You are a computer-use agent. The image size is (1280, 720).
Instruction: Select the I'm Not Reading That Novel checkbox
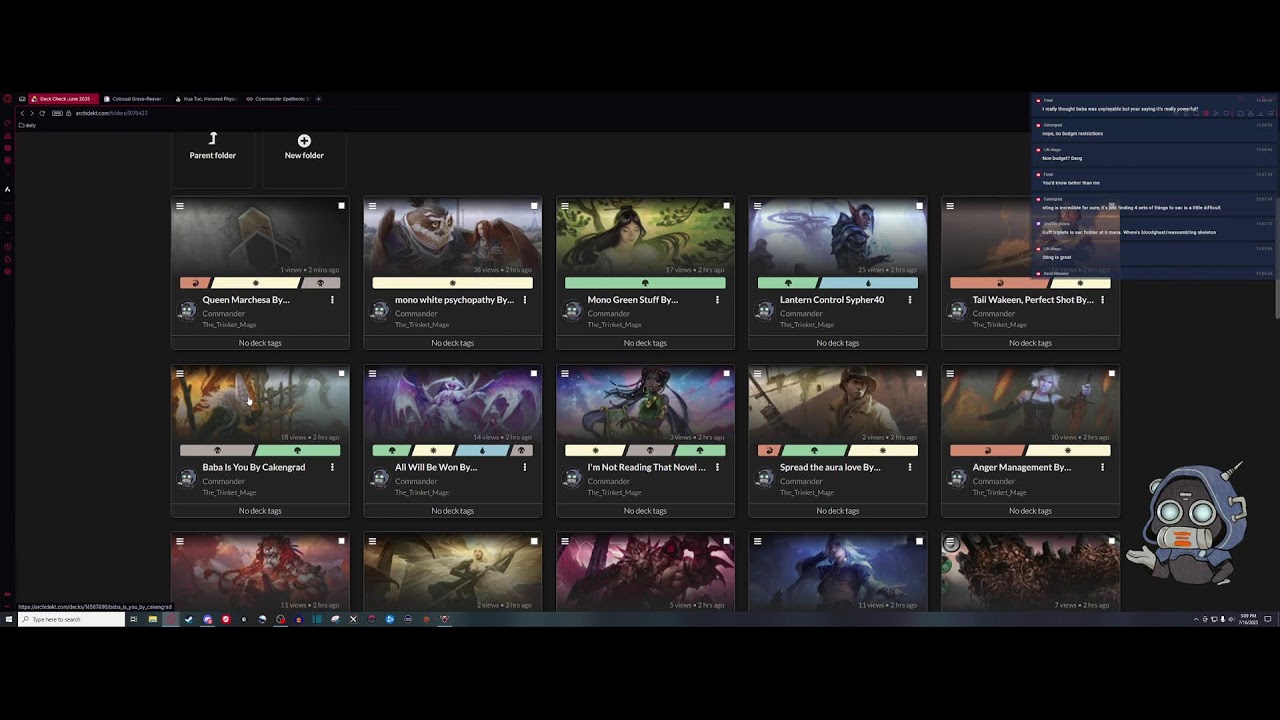[726, 374]
